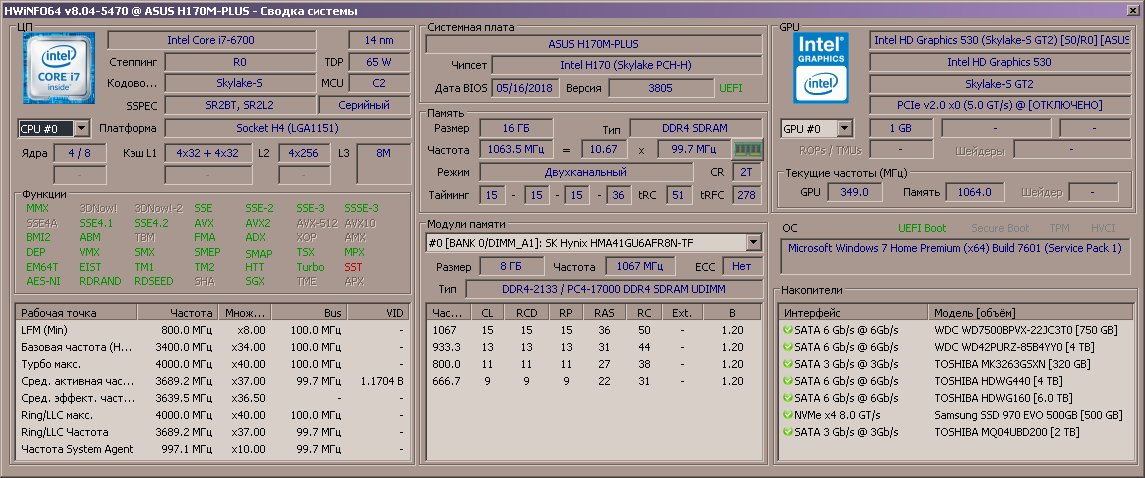Click the Windows 7 Home Premium OS field
Viewport: 1145px width, 478px height.
click(955, 248)
